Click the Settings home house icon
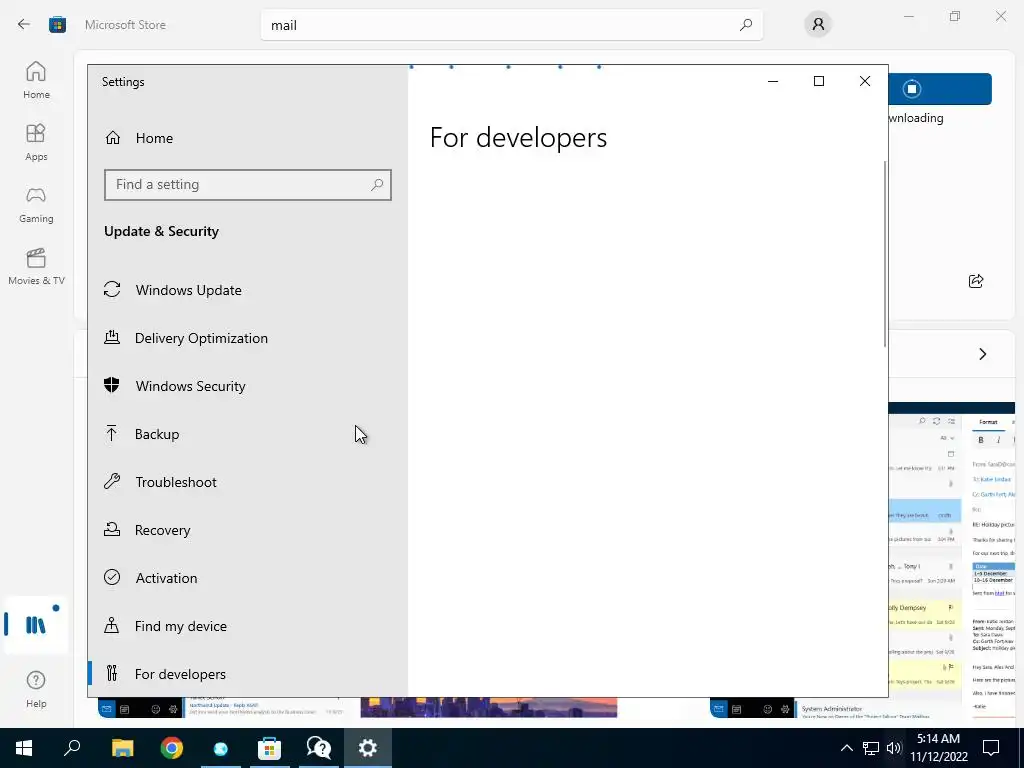Image resolution: width=1024 pixels, height=768 pixels. tap(113, 138)
